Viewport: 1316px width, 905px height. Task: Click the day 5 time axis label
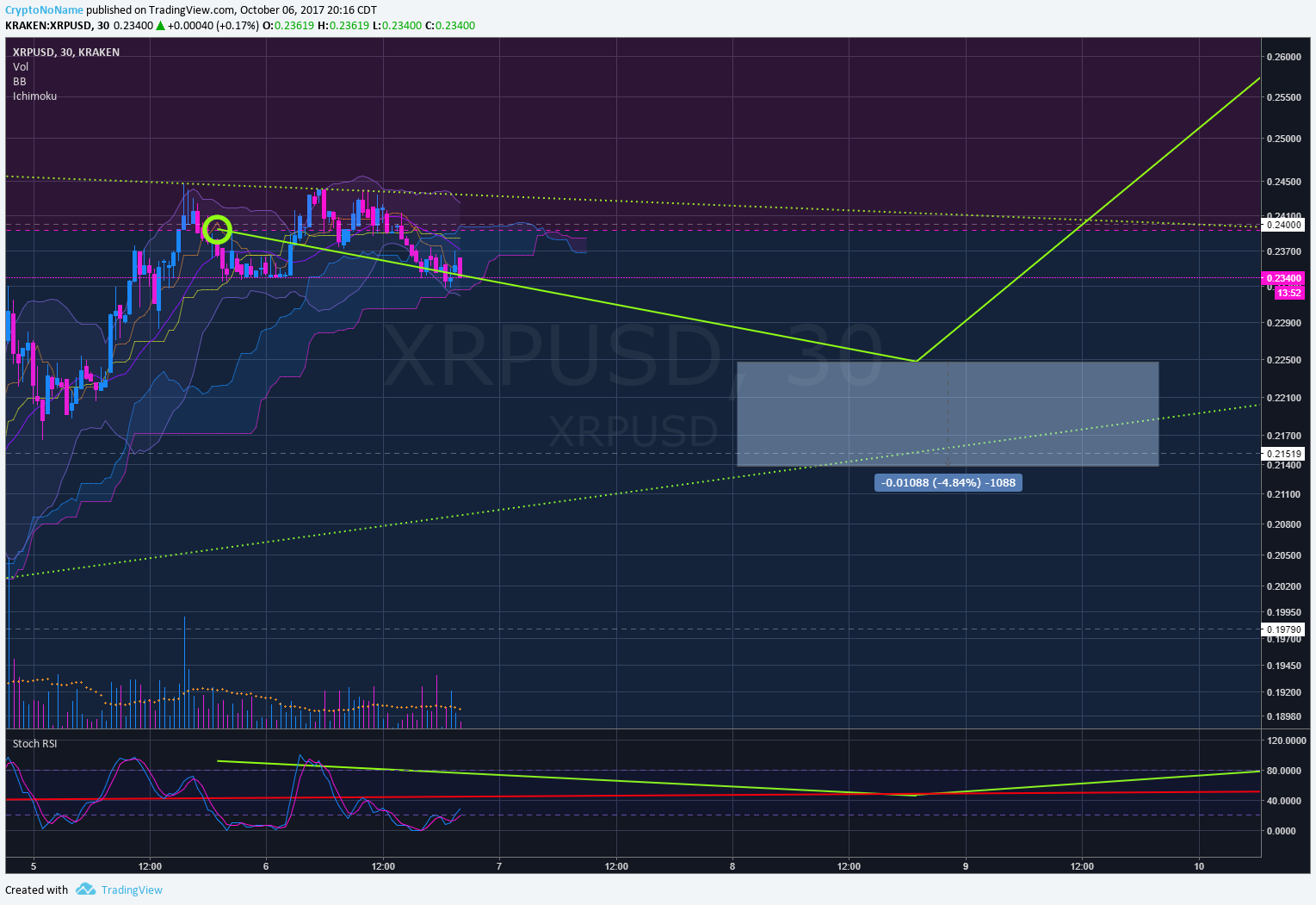34,867
